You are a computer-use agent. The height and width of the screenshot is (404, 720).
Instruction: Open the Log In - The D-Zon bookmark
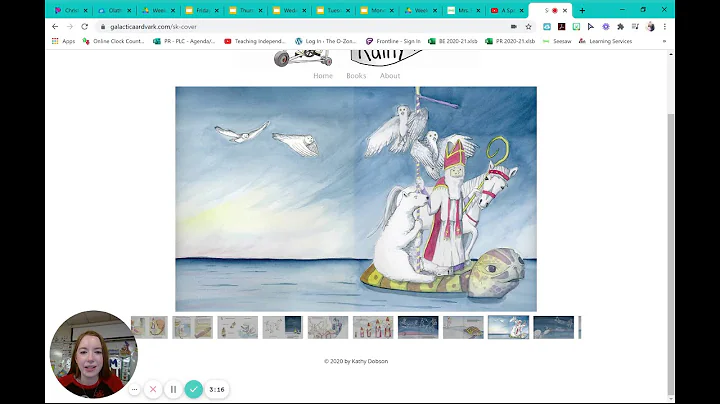coord(326,41)
